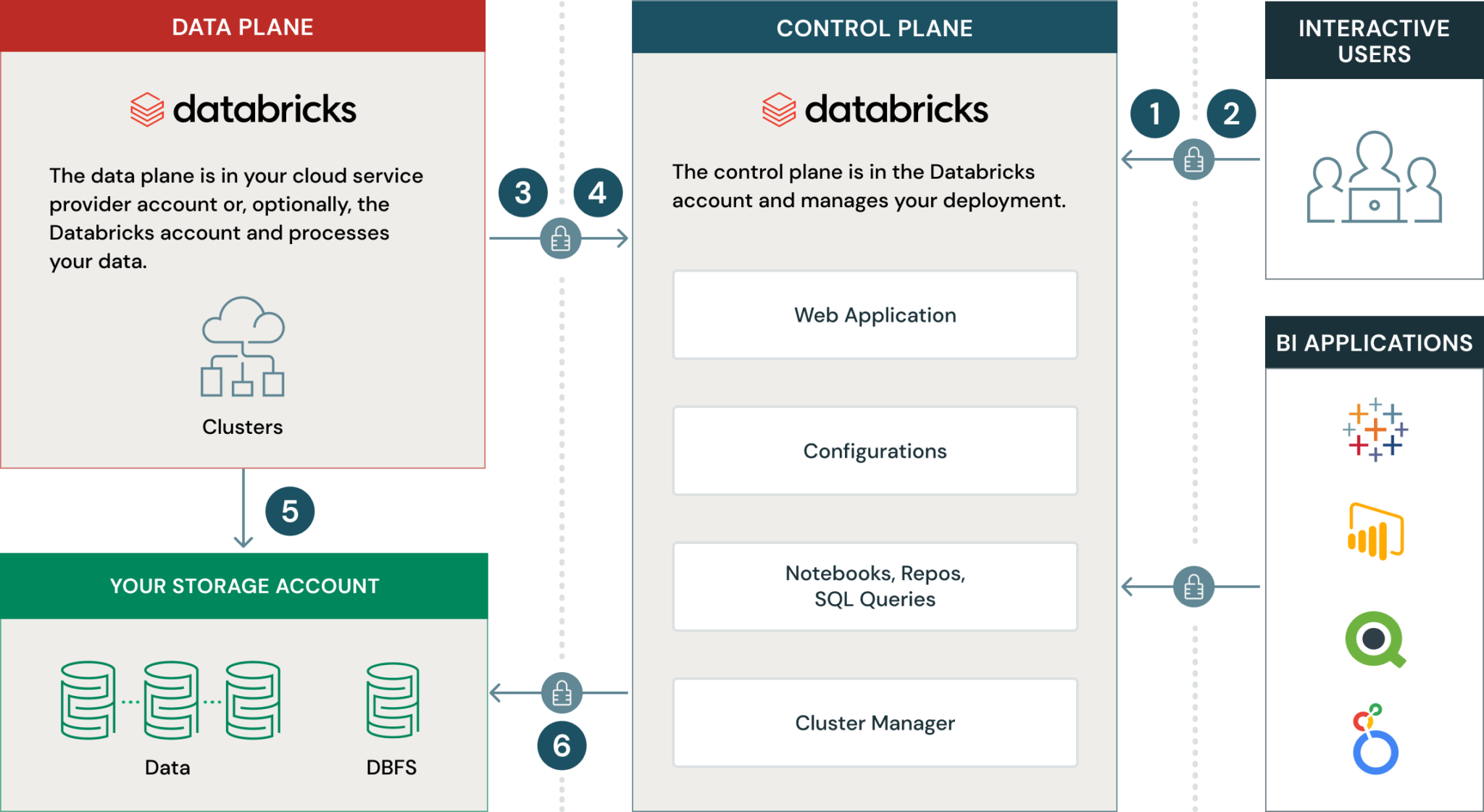Click the Notebooks, Repos, SQL Queries box

coord(875,586)
